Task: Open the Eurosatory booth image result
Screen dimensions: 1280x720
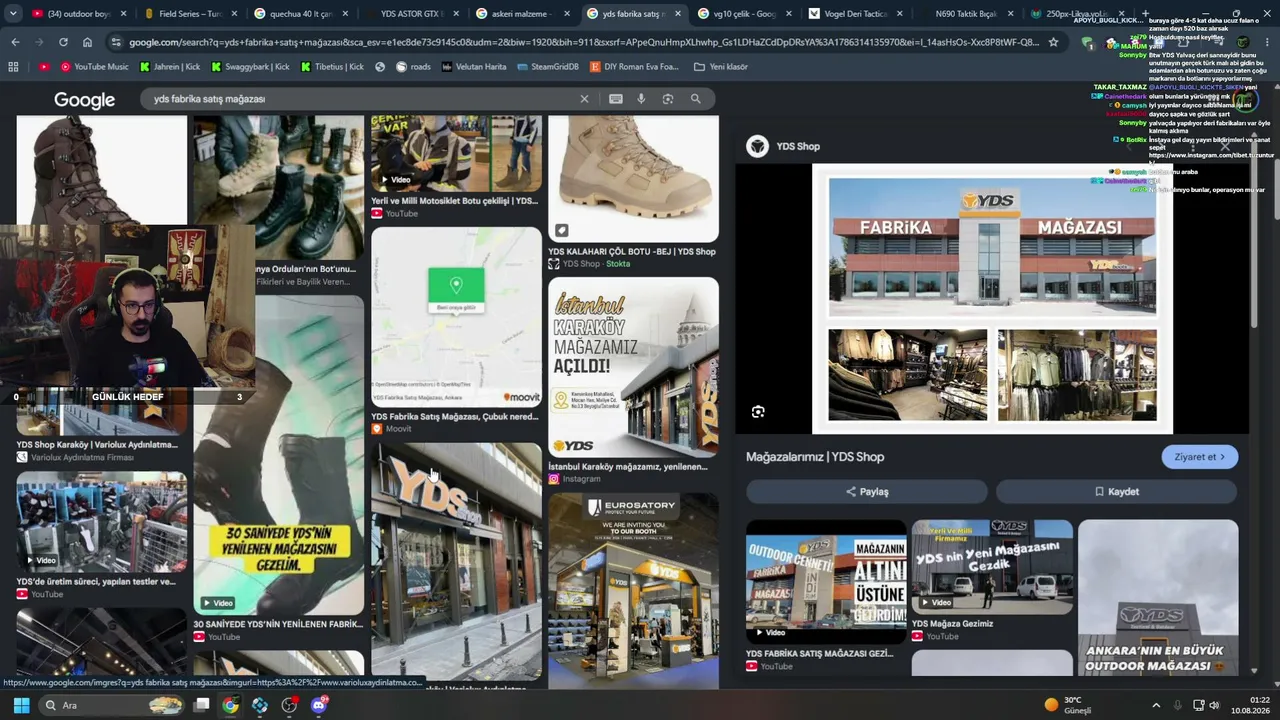Action: pyautogui.click(x=633, y=589)
